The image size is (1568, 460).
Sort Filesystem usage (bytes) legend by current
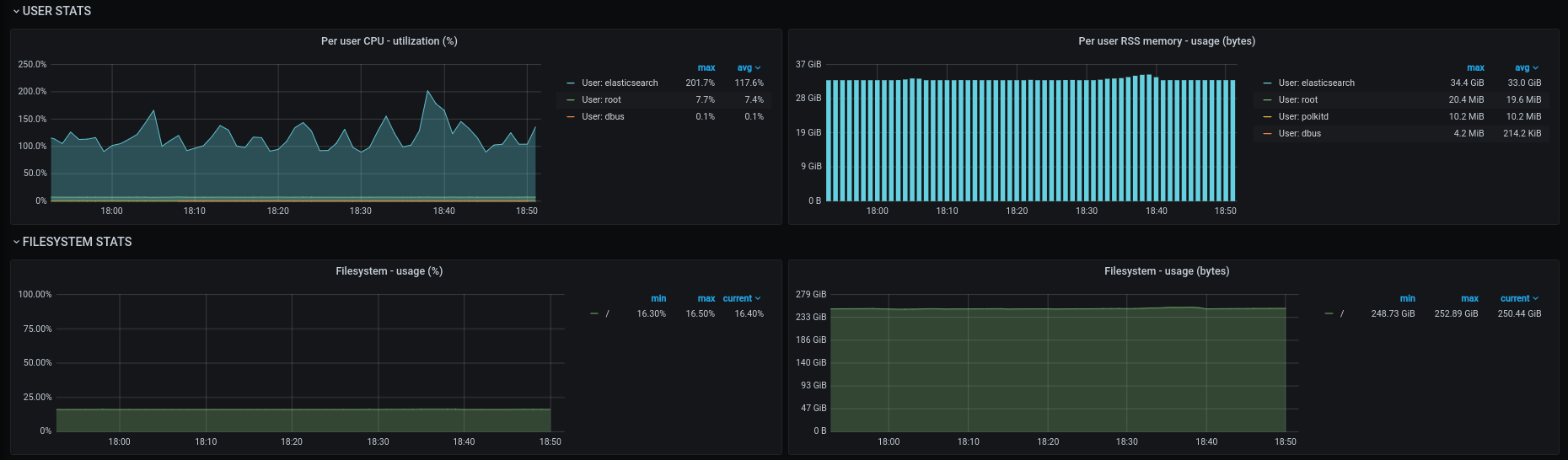1518,299
